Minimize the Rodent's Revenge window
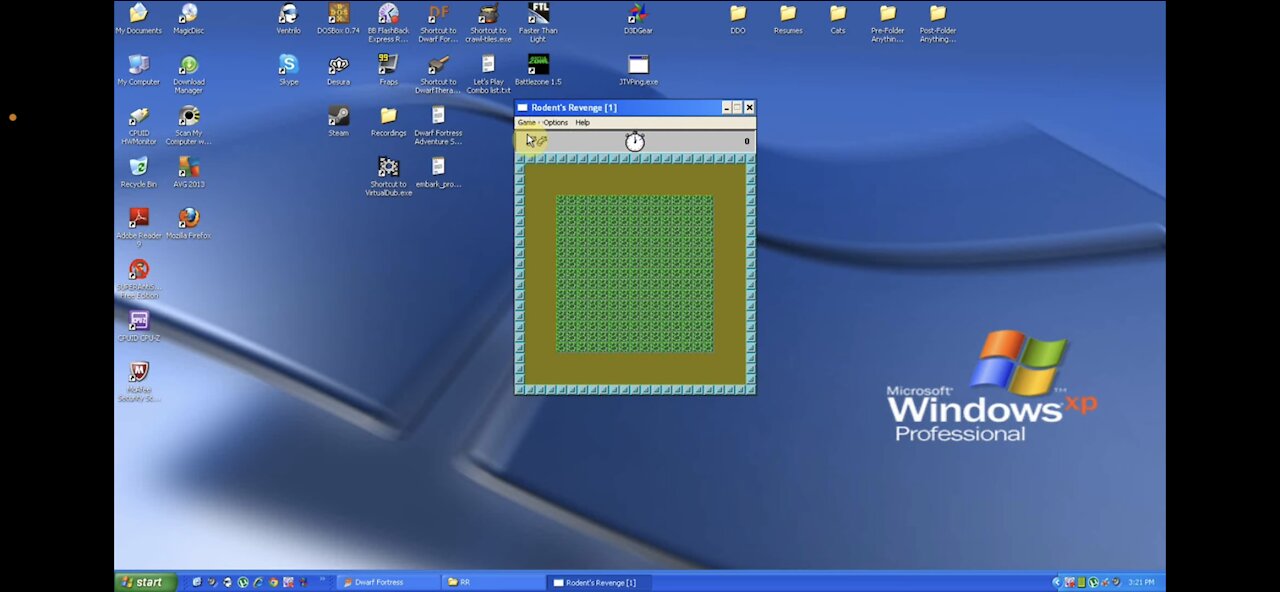 click(726, 107)
